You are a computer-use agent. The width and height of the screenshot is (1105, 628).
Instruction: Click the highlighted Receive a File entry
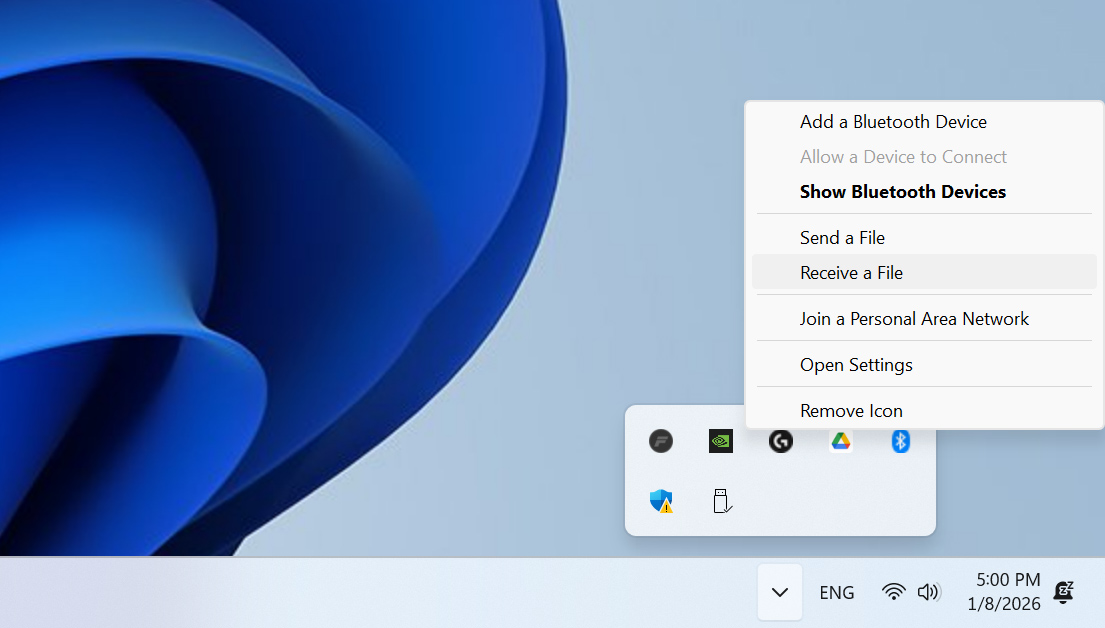coord(851,272)
